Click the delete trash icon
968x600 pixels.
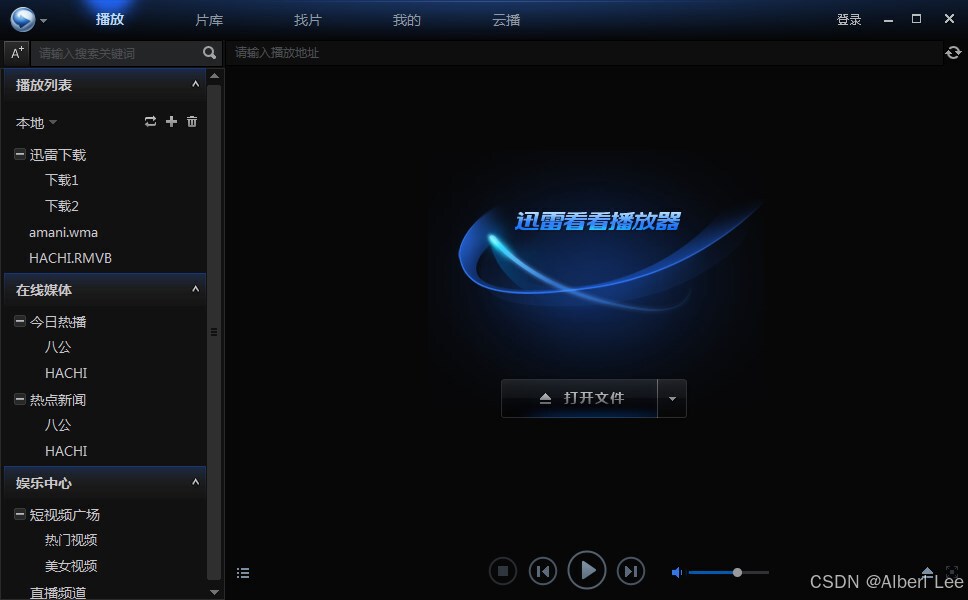pyautogui.click(x=192, y=122)
